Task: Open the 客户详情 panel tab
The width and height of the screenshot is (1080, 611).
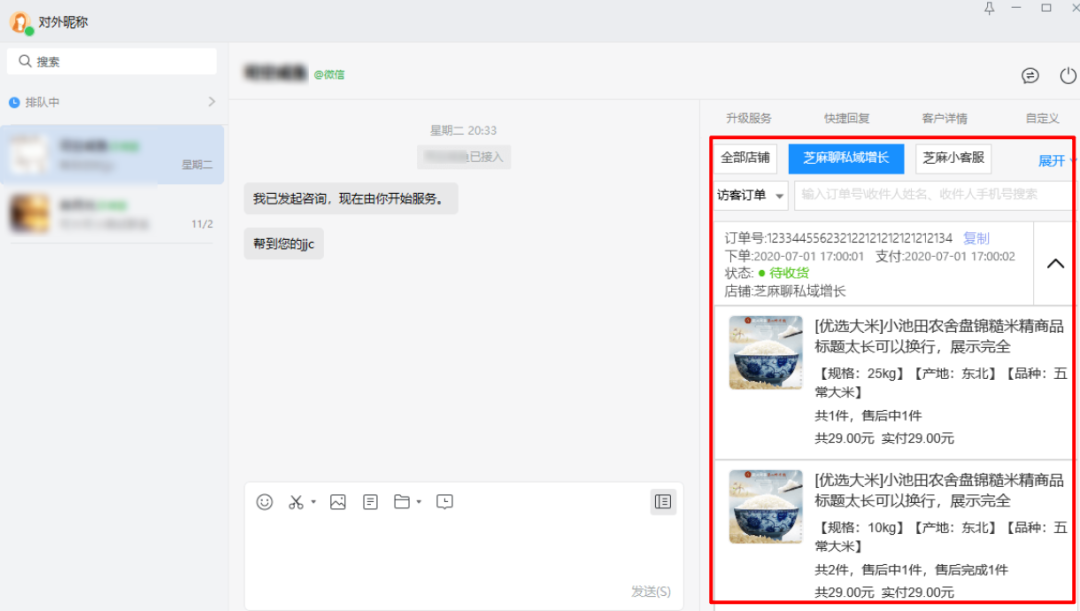Action: pyautogui.click(x=944, y=117)
